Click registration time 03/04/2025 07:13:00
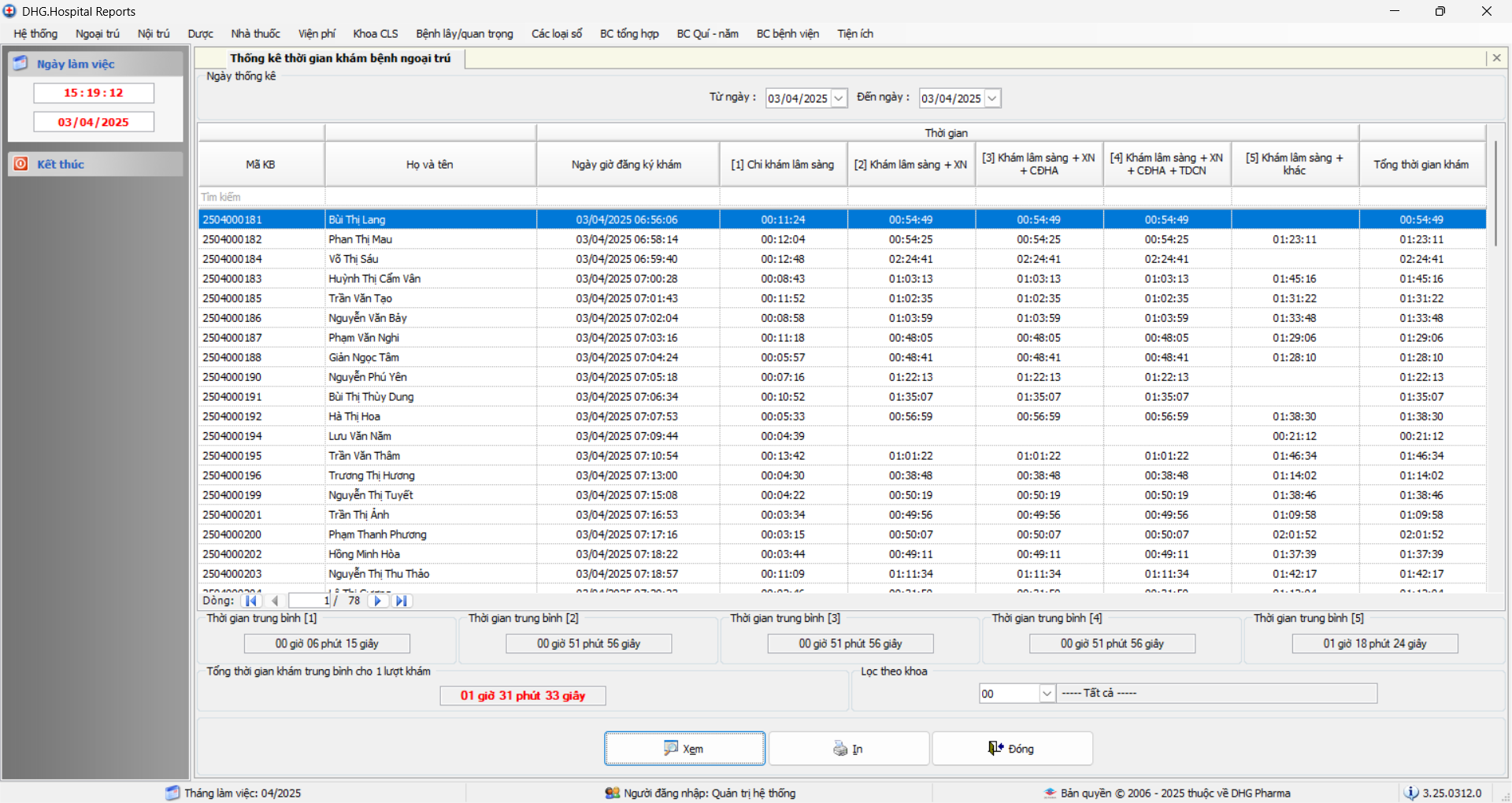Screen dimensions: 1512x803 [627, 476]
